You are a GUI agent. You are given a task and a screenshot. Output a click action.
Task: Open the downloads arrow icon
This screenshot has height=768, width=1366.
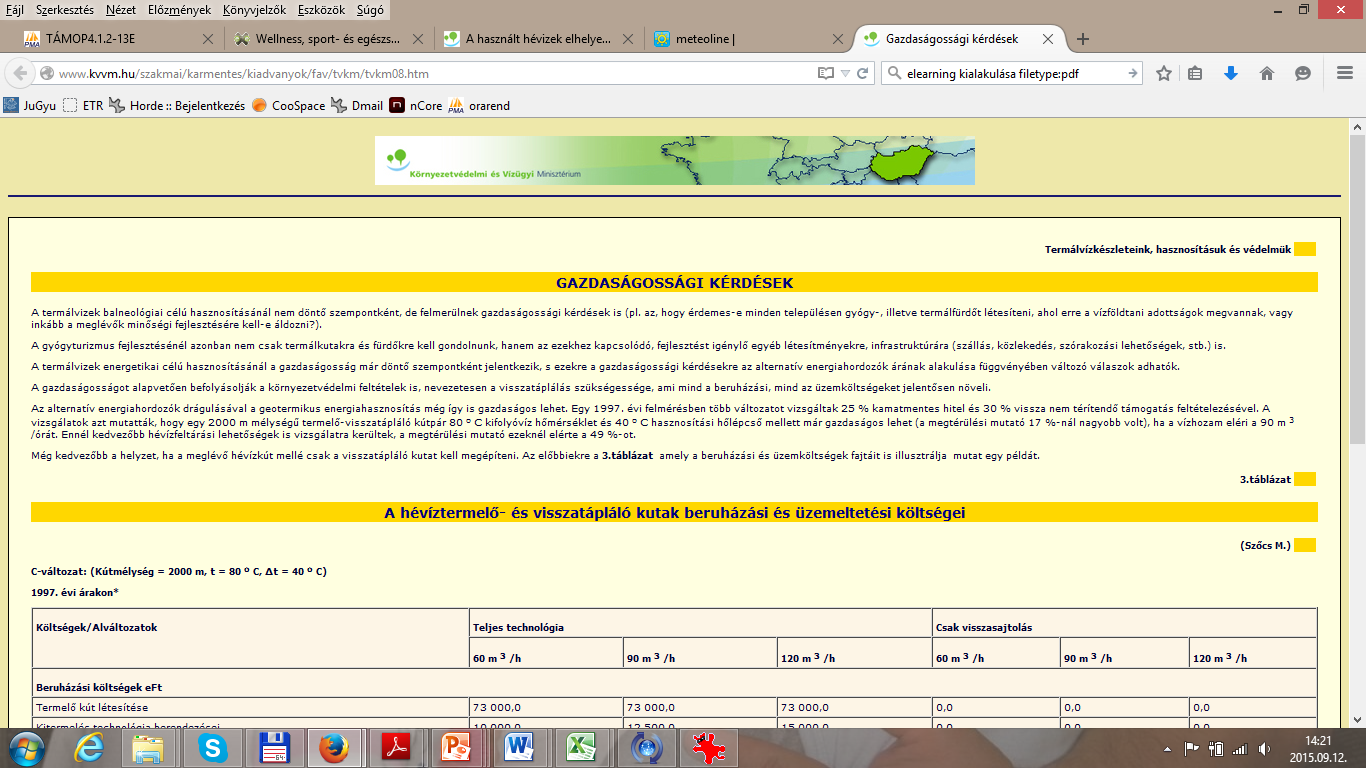[1231, 73]
